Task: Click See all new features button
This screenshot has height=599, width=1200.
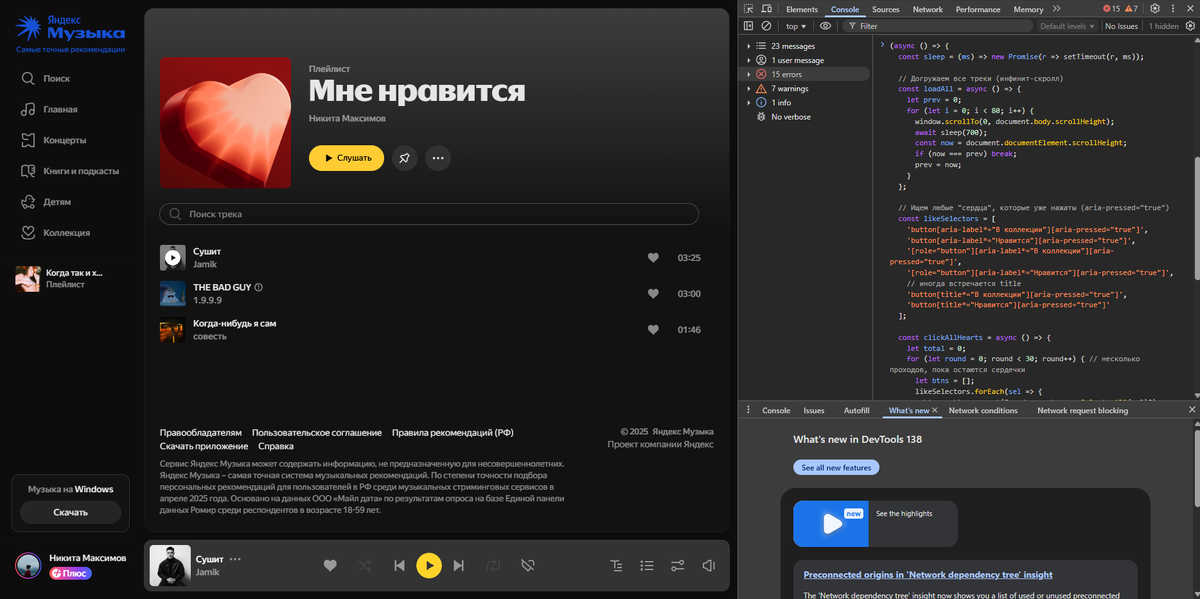Action: pyautogui.click(x=836, y=467)
